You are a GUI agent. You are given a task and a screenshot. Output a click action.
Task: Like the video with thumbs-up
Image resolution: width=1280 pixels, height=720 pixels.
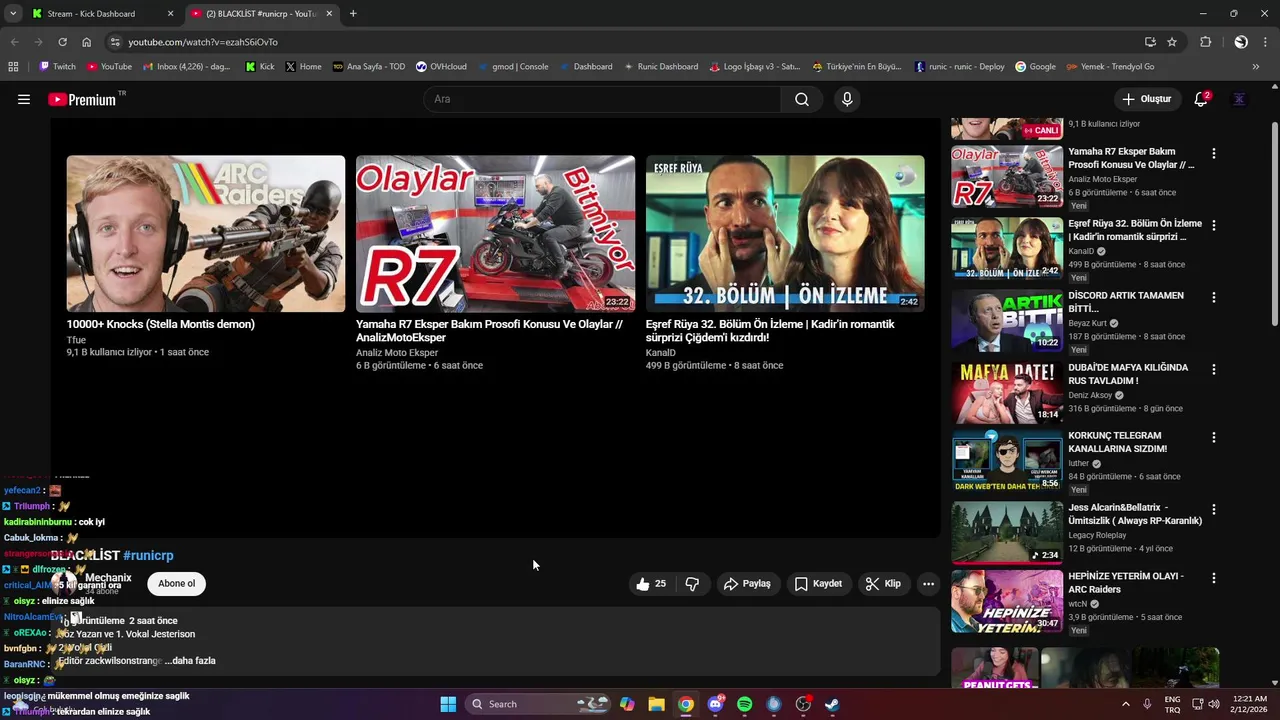tap(651, 584)
